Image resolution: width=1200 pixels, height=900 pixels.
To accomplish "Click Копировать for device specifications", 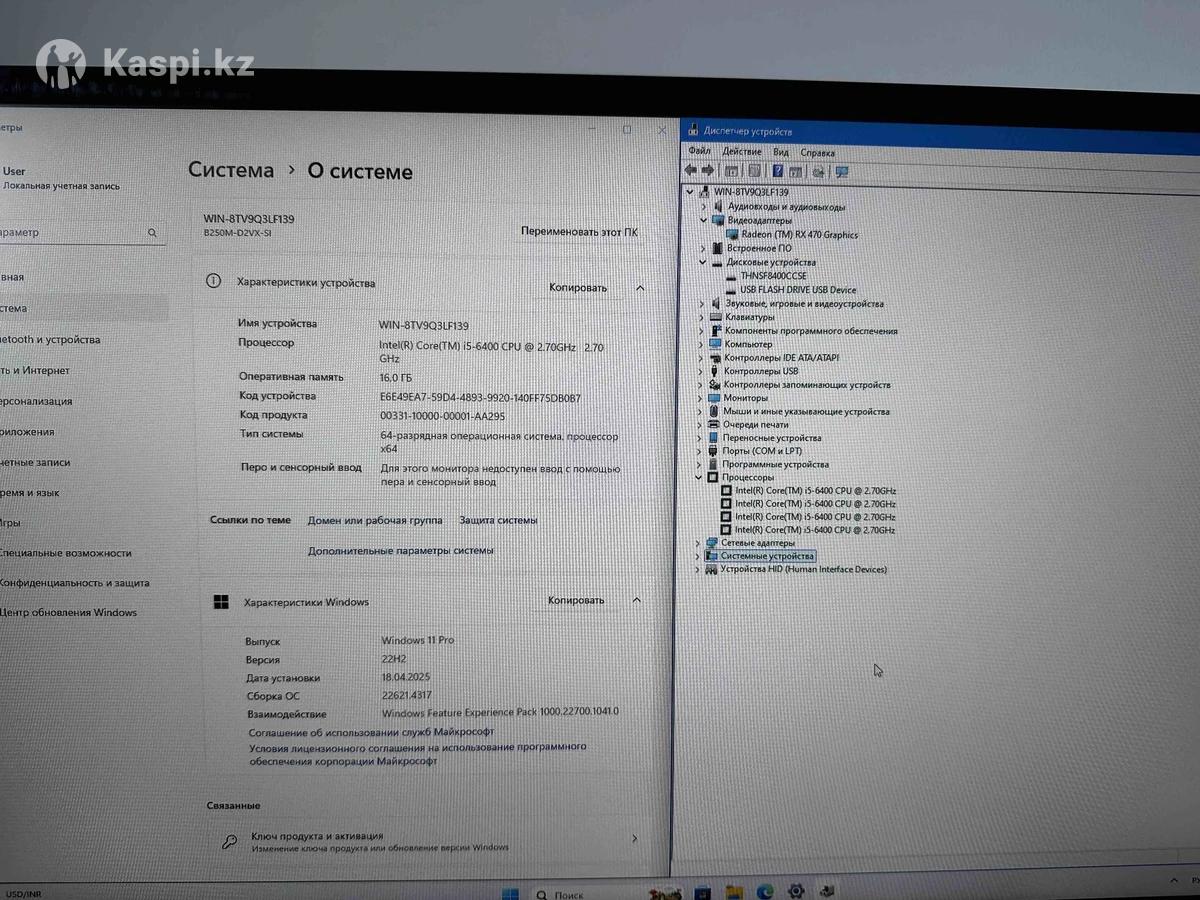I will 578,288.
